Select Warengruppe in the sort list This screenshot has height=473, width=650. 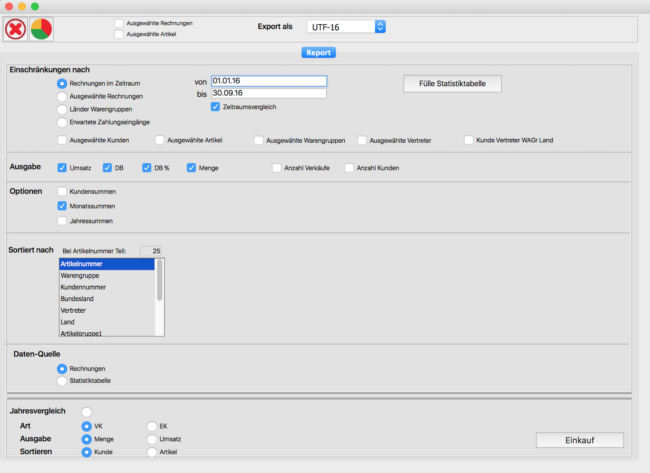(x=105, y=275)
